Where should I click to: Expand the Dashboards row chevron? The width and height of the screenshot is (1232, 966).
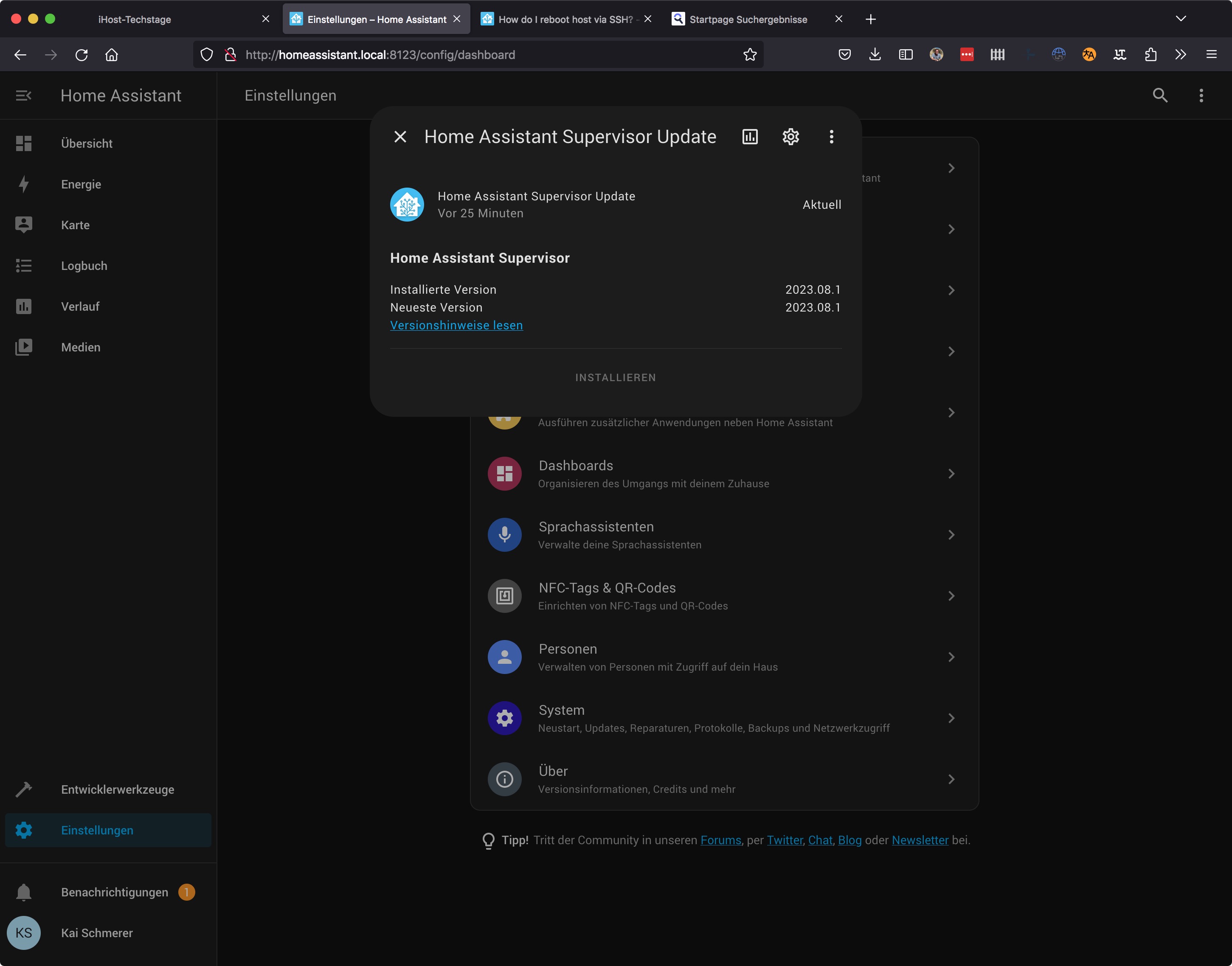tap(951, 474)
